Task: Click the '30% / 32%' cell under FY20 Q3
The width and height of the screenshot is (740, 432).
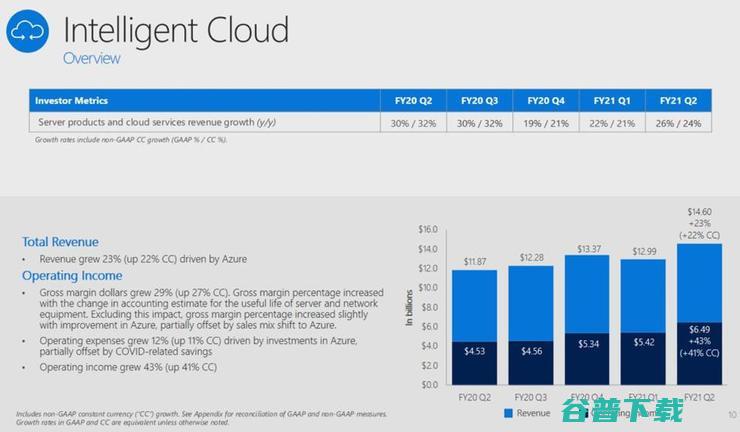Action: (x=479, y=123)
